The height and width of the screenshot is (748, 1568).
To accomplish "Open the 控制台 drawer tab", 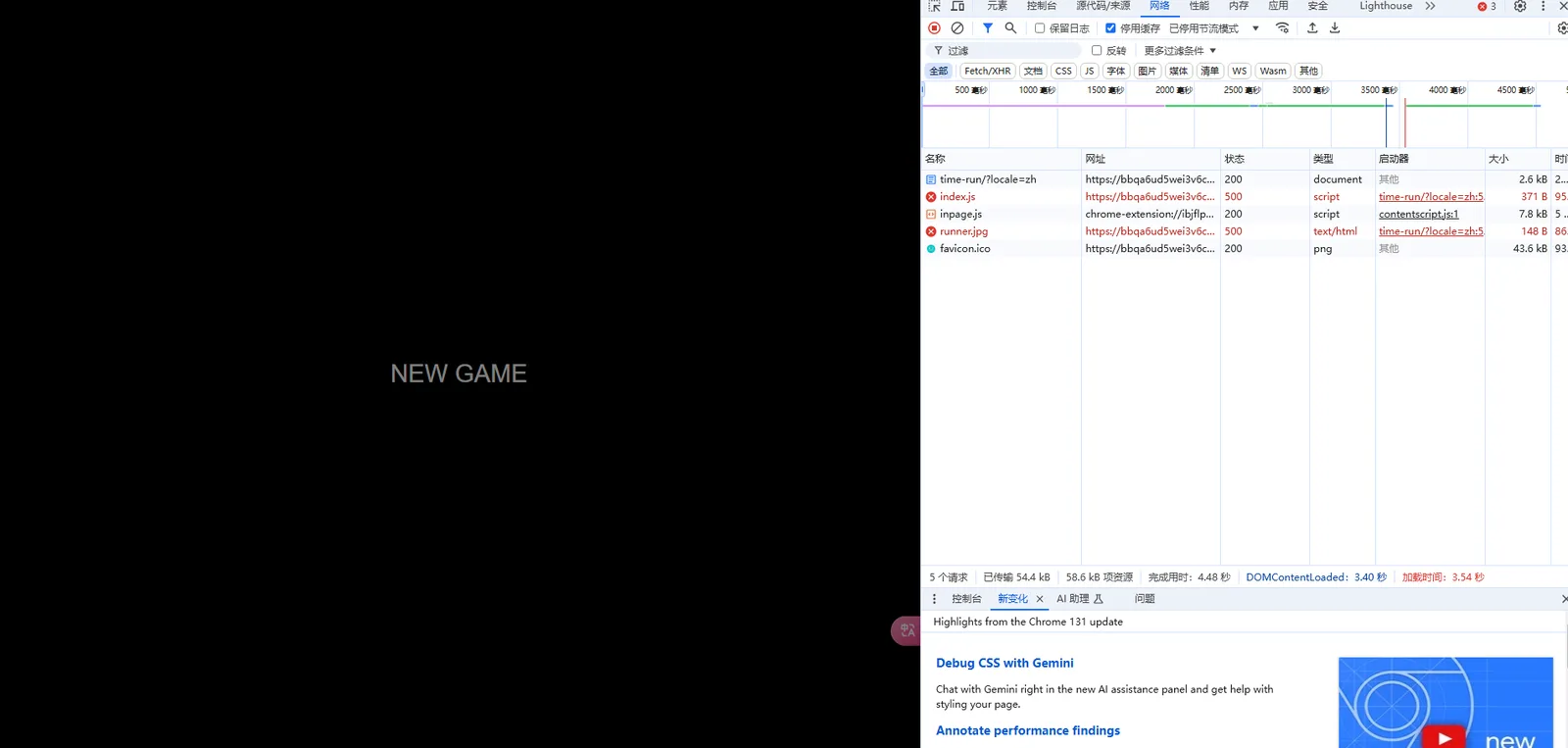I will point(966,599).
